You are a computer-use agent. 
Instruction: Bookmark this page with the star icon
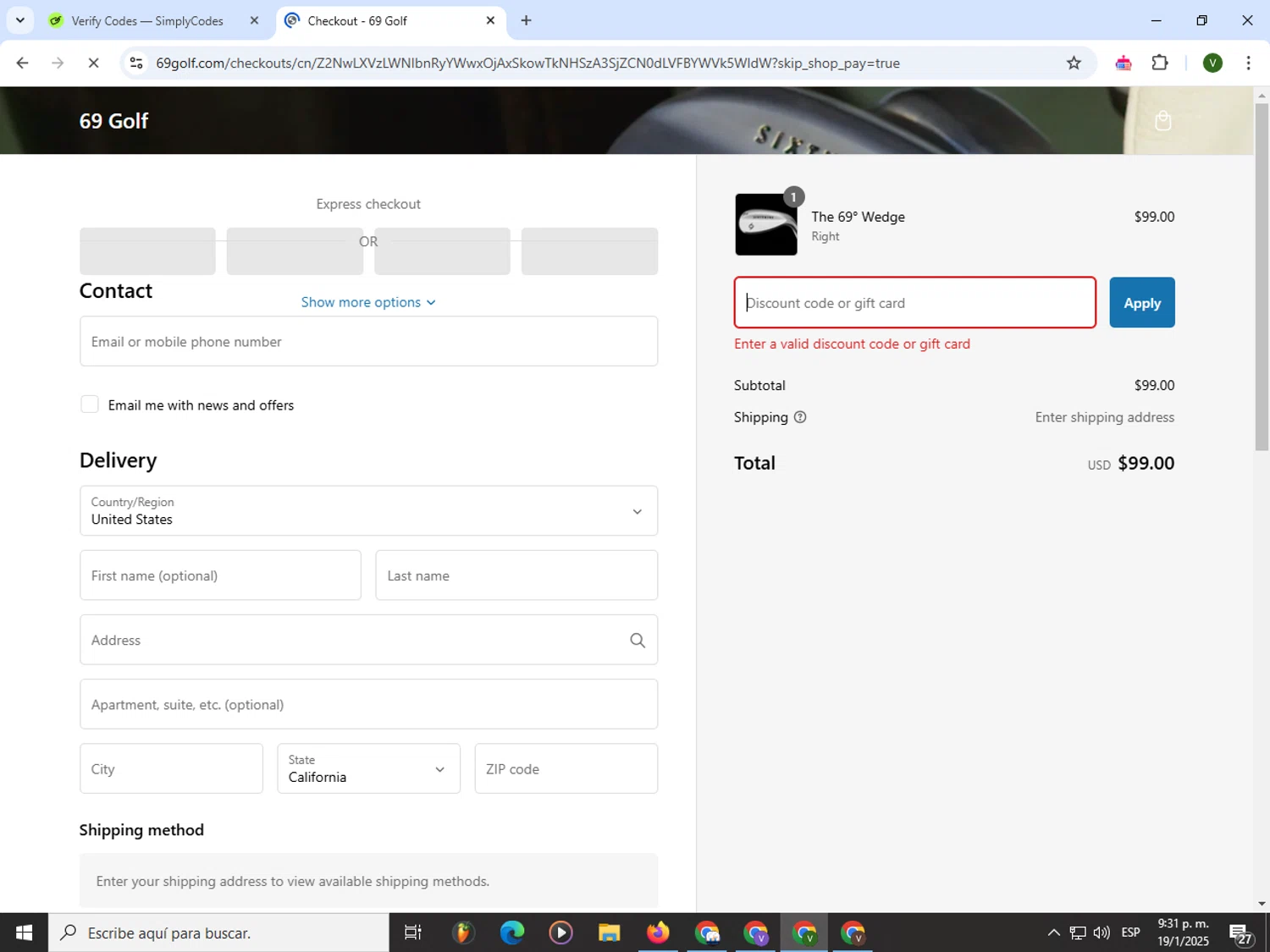point(1074,63)
